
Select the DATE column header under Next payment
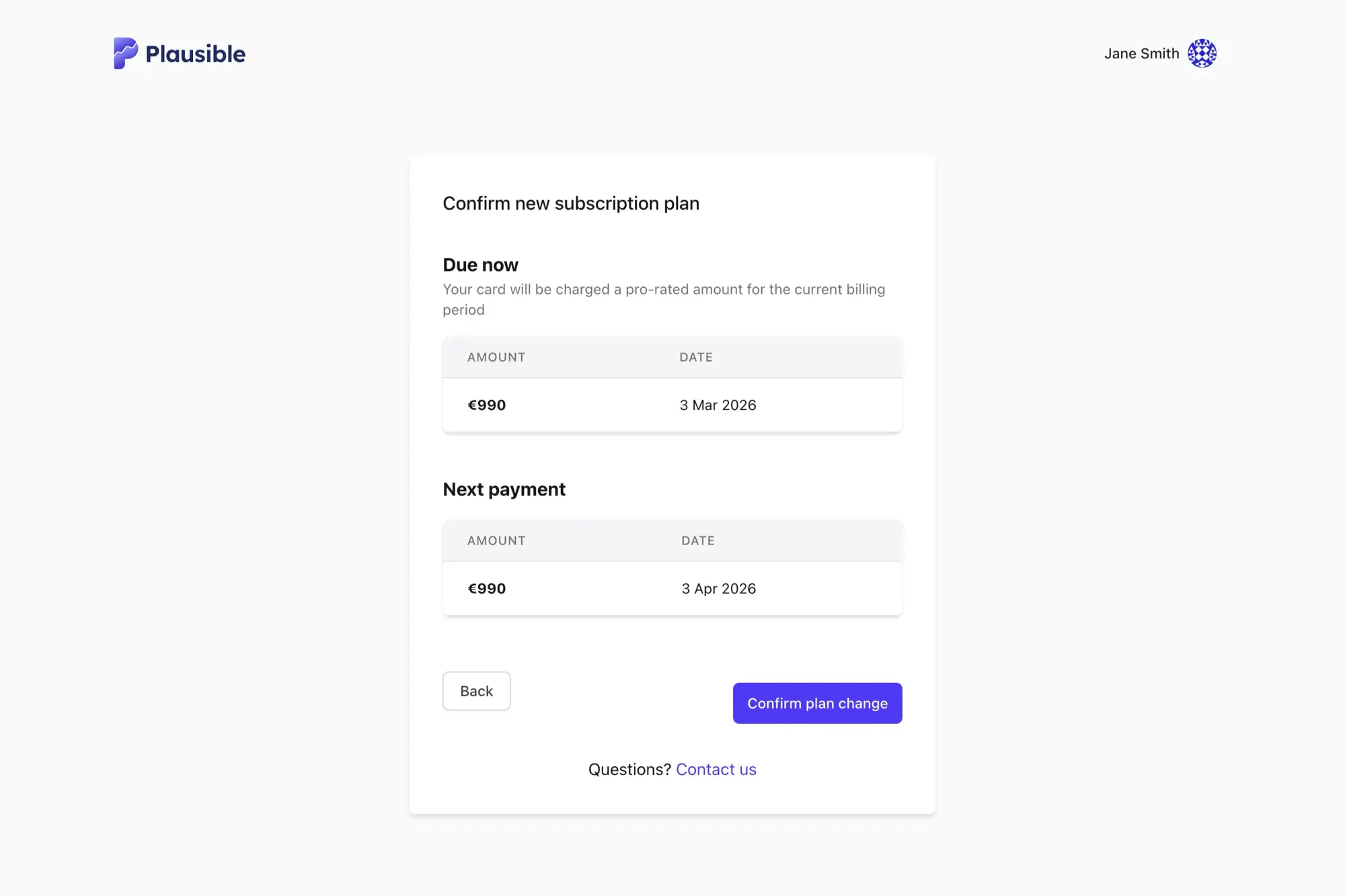[x=697, y=540]
